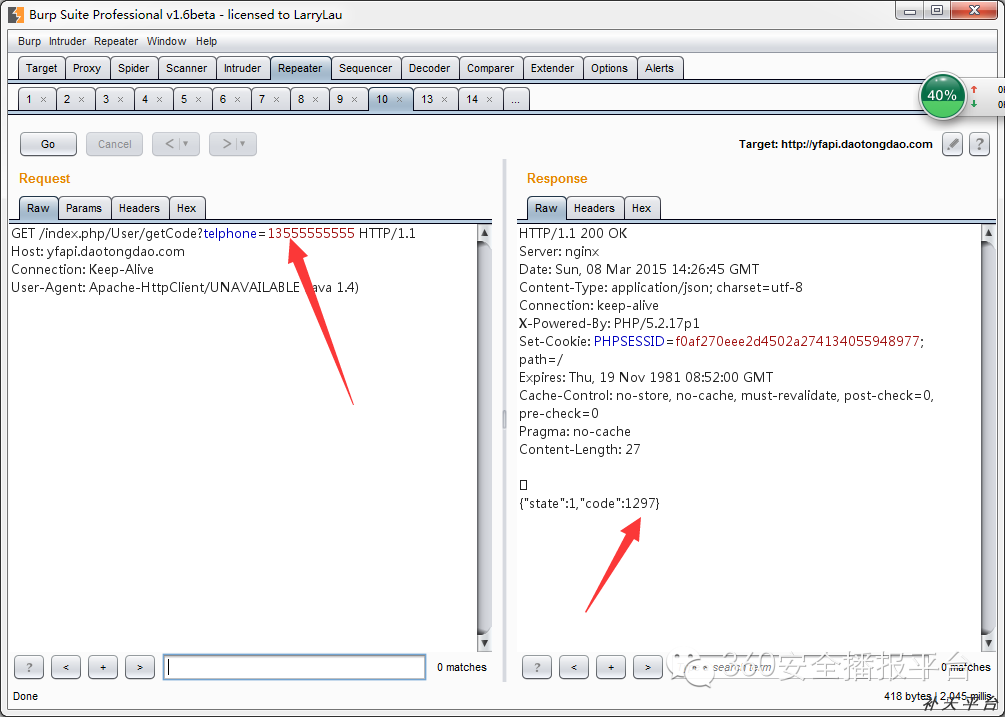
Task: Click the Burp Suite logo in title bar
Action: (16, 14)
